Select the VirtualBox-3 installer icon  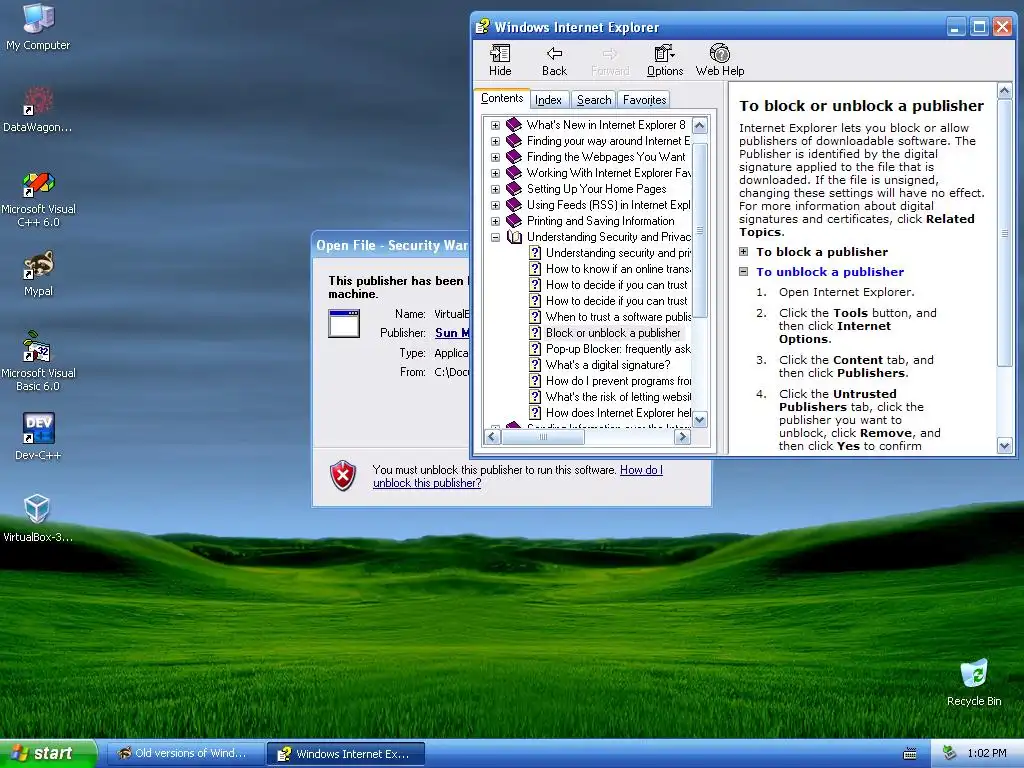click(x=38, y=519)
